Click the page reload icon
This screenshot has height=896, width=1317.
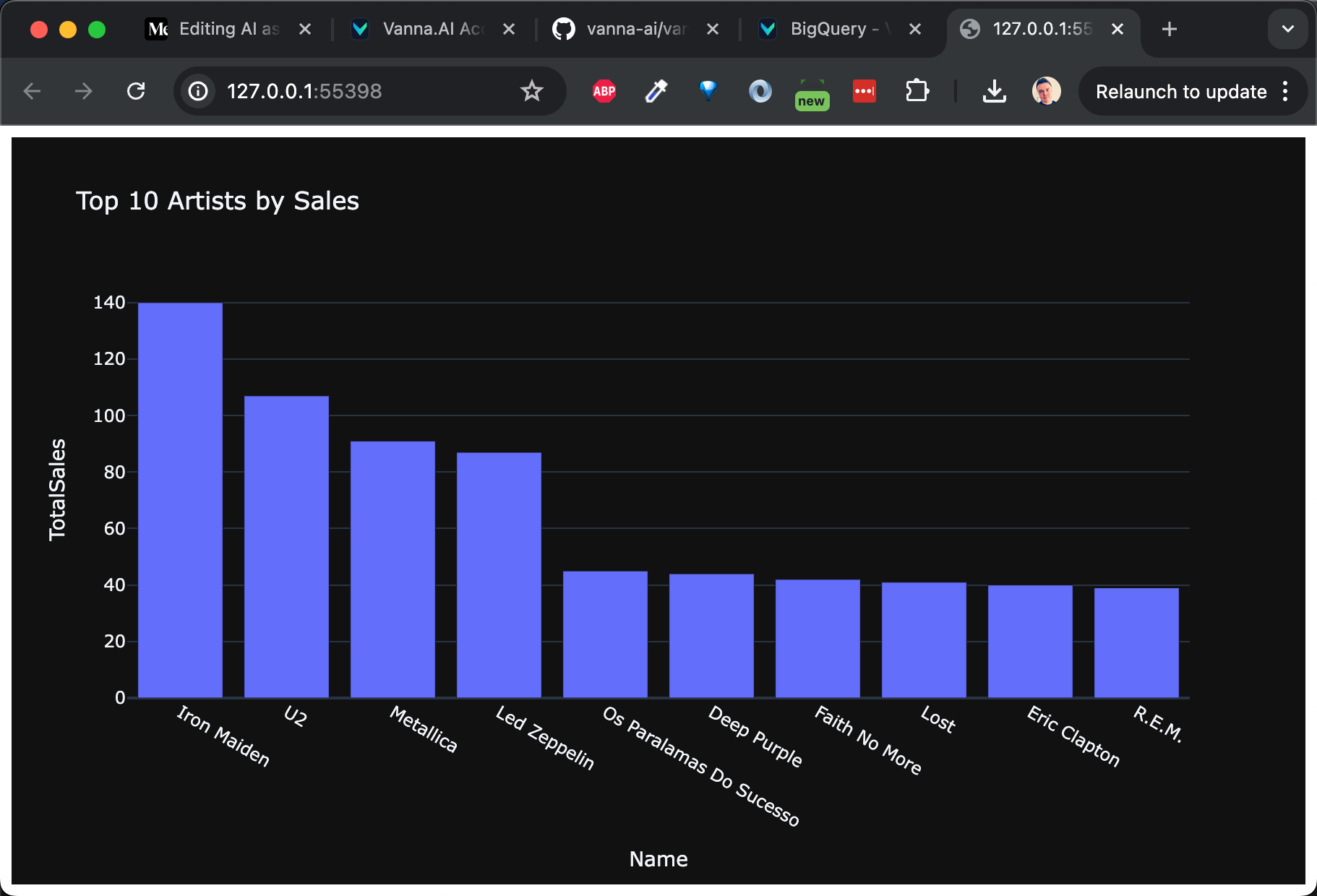point(136,91)
